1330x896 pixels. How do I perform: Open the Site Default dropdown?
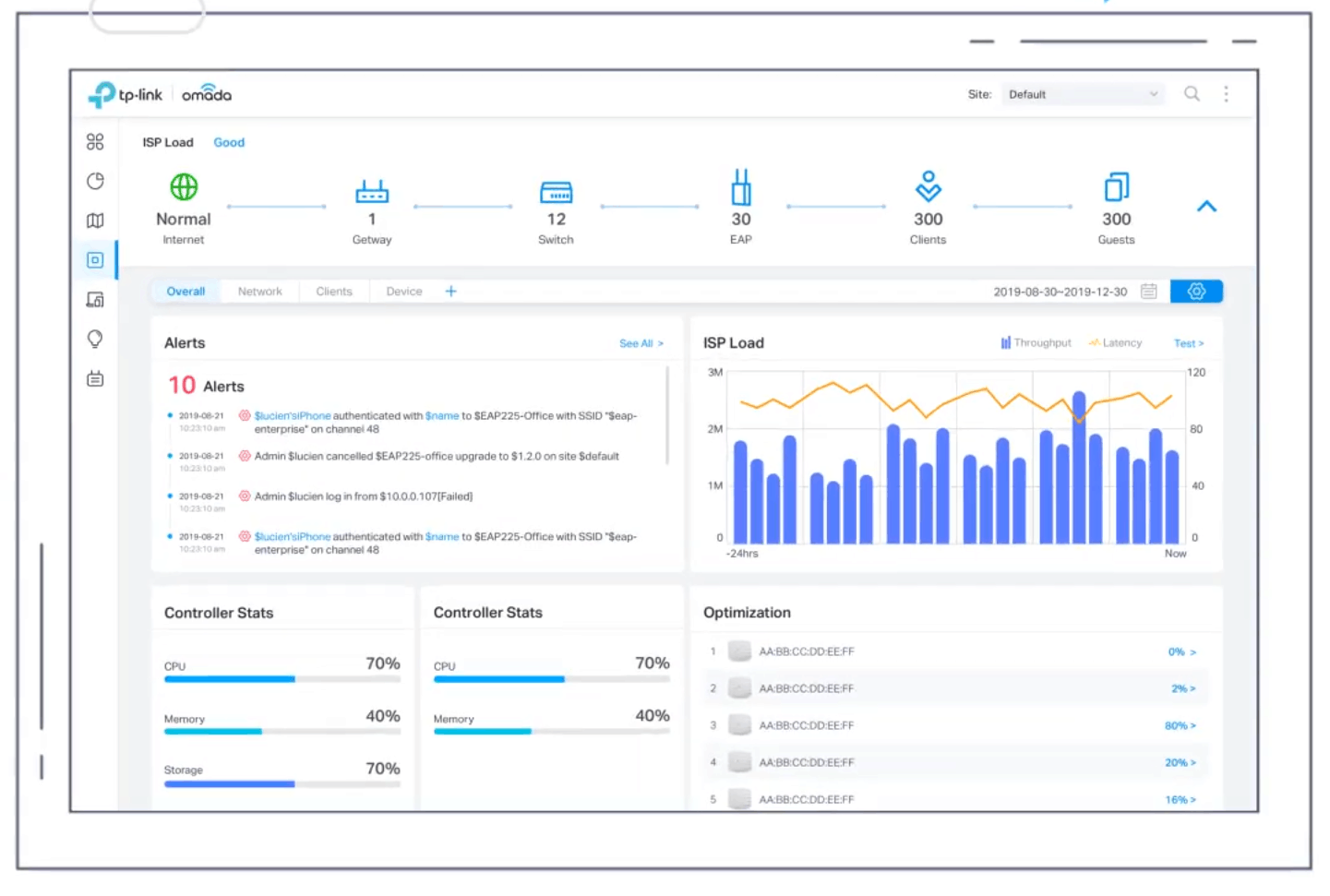click(x=1083, y=94)
